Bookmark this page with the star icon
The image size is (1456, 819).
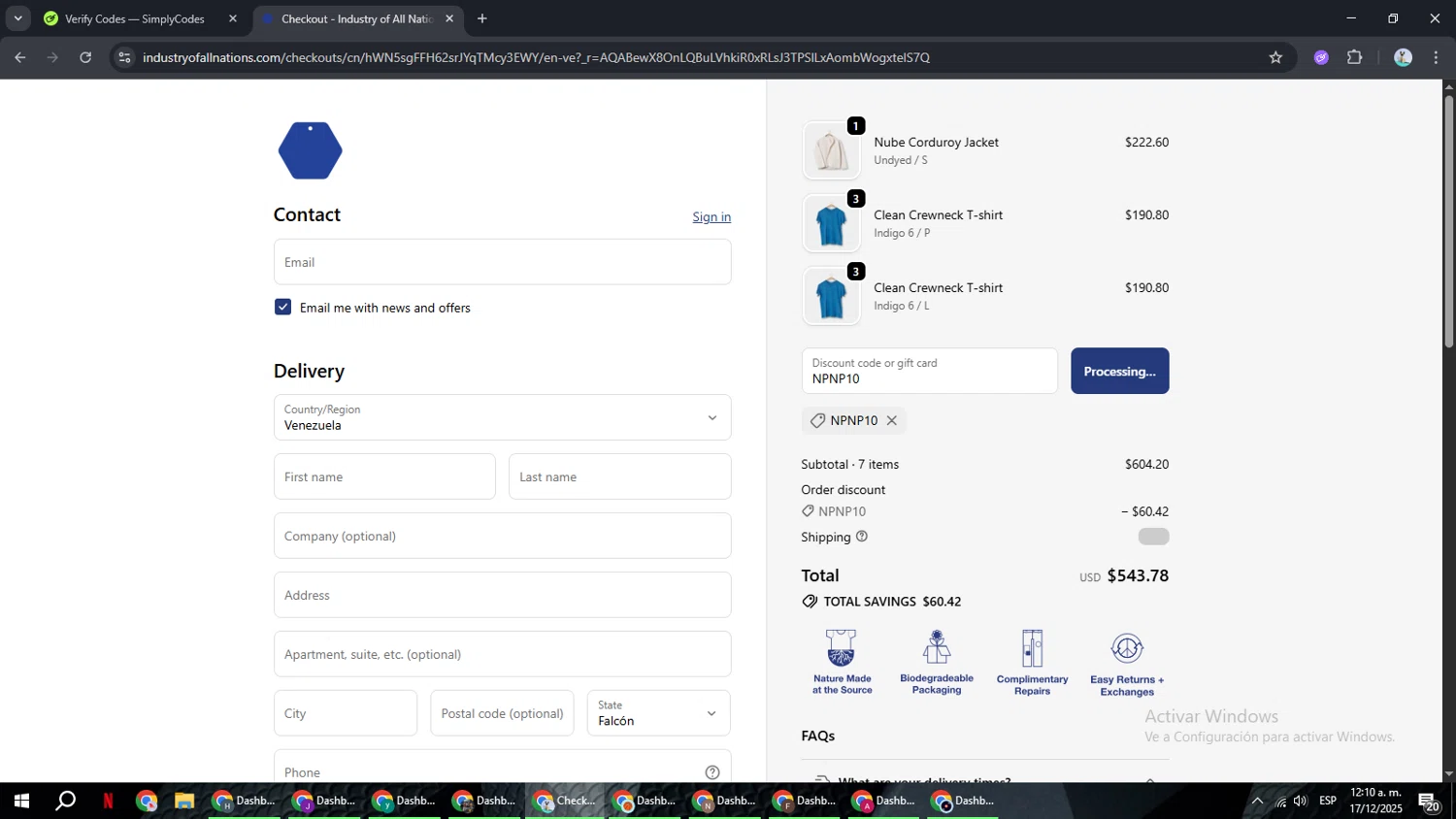[x=1275, y=57]
